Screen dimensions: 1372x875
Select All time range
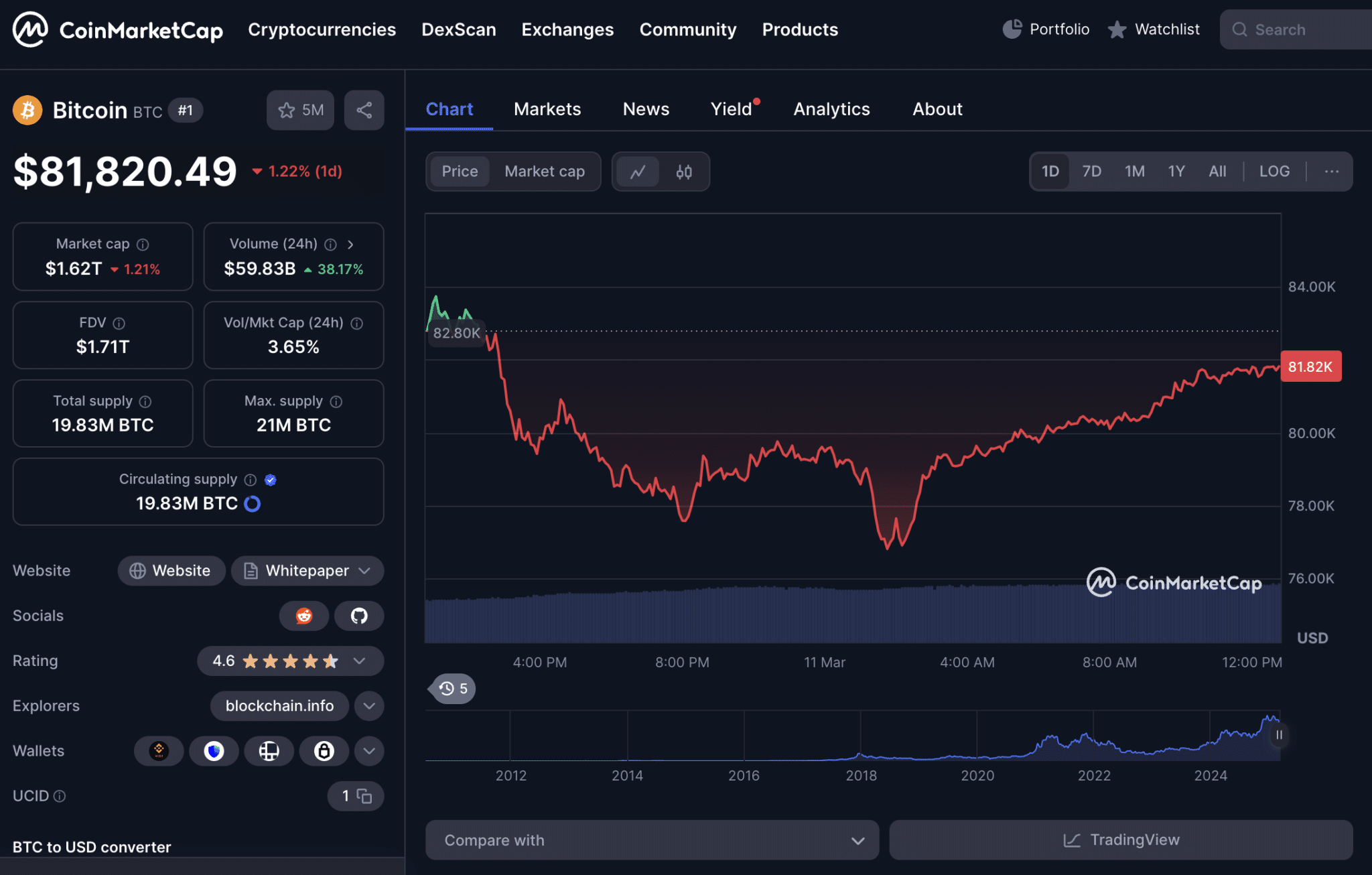1217,172
